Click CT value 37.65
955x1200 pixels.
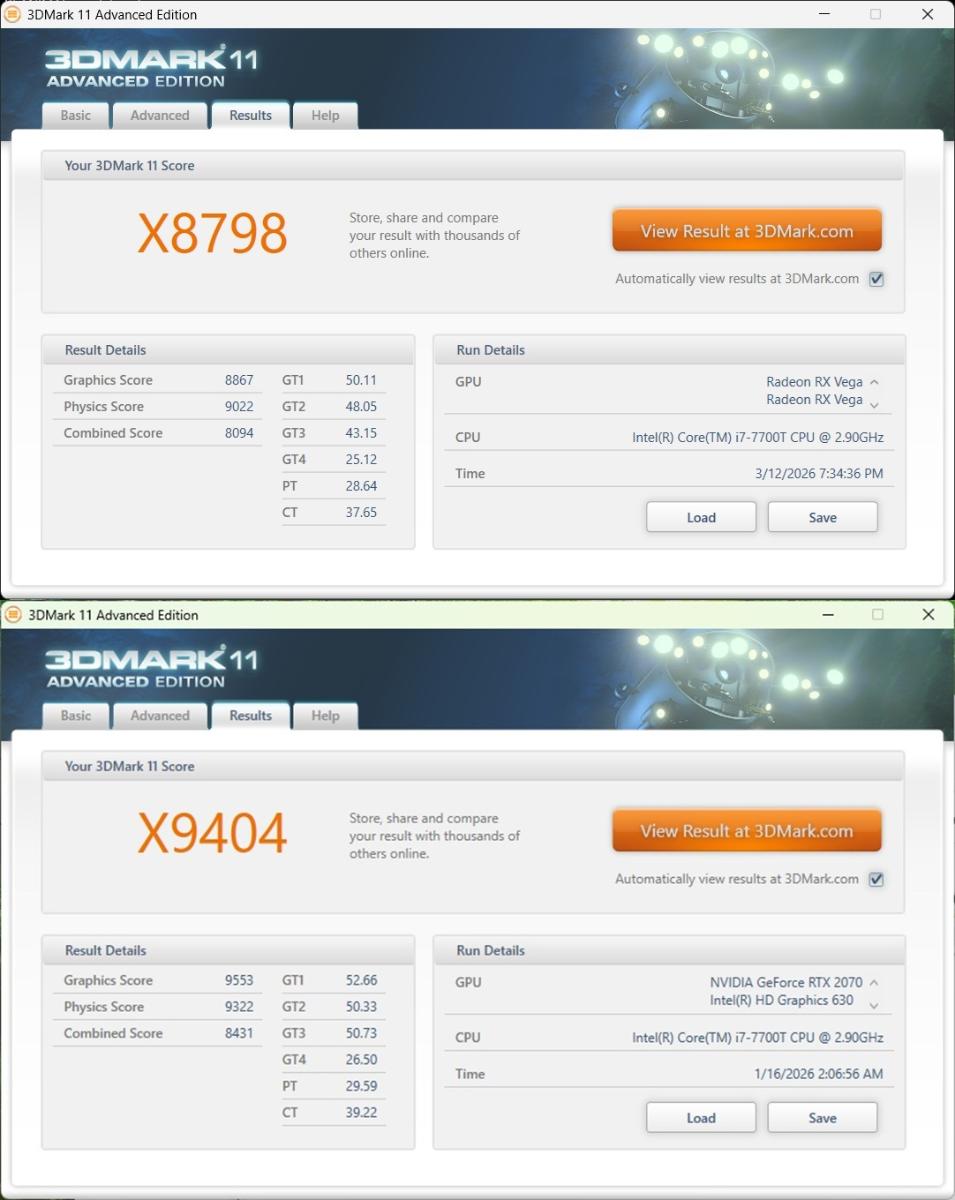pos(361,512)
